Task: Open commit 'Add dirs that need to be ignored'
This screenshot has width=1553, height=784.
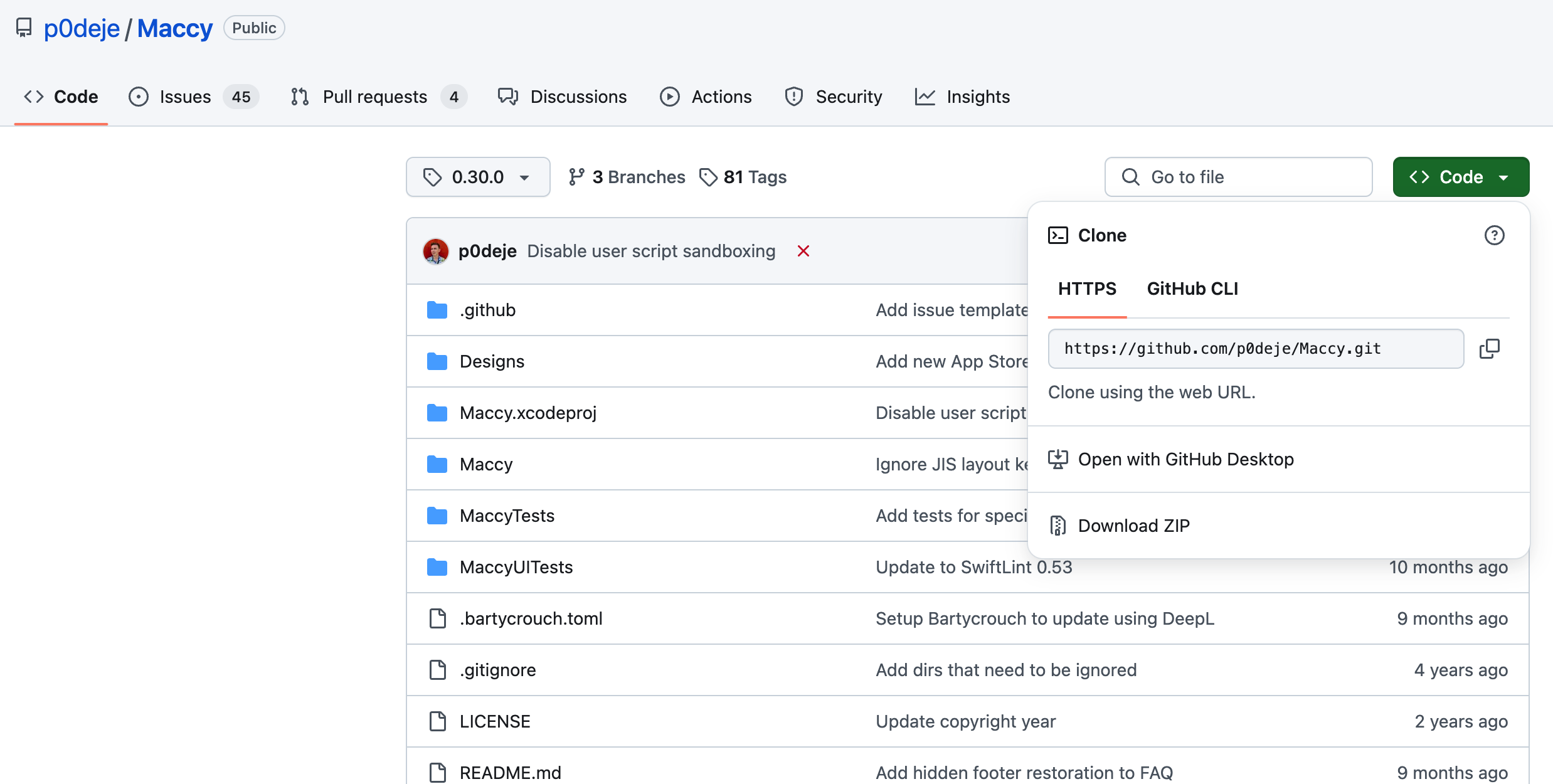Action: (x=1006, y=670)
